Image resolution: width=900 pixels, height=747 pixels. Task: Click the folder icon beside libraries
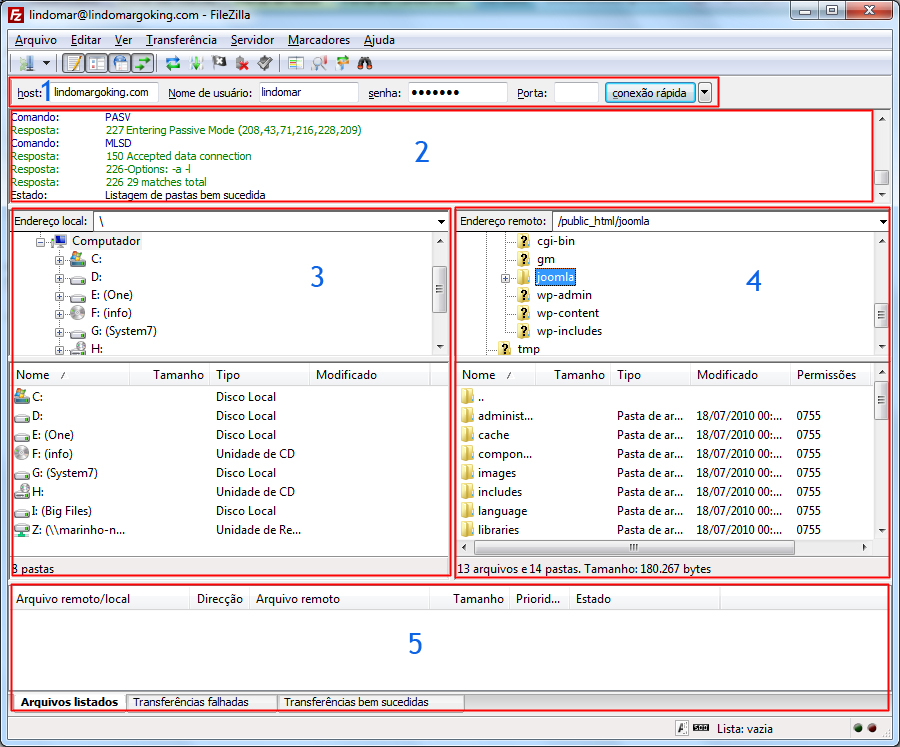[468, 529]
